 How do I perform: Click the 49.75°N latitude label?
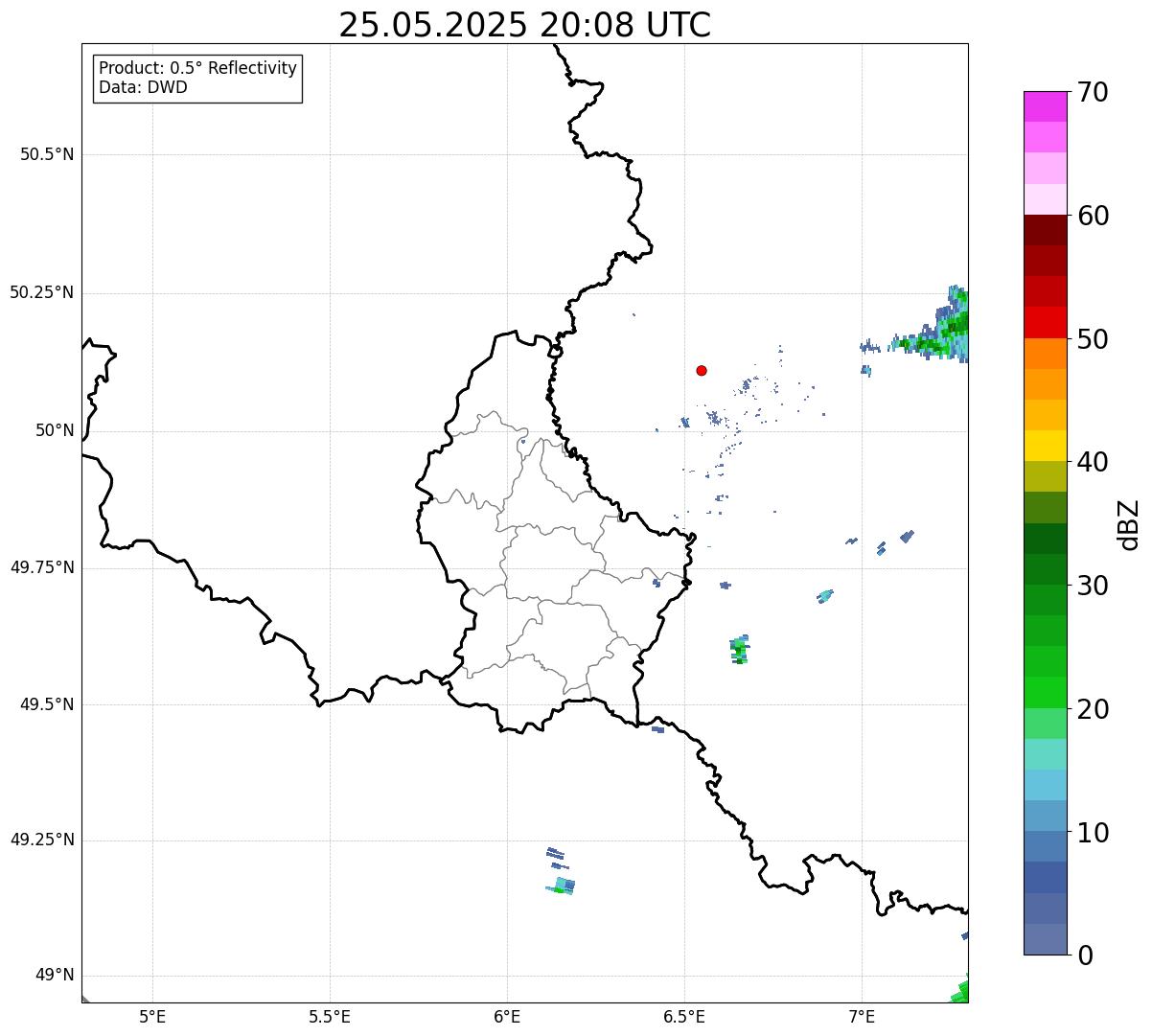tap(42, 567)
